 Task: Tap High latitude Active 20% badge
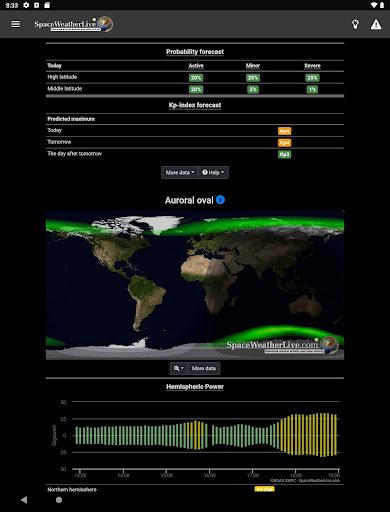pyautogui.click(x=196, y=78)
